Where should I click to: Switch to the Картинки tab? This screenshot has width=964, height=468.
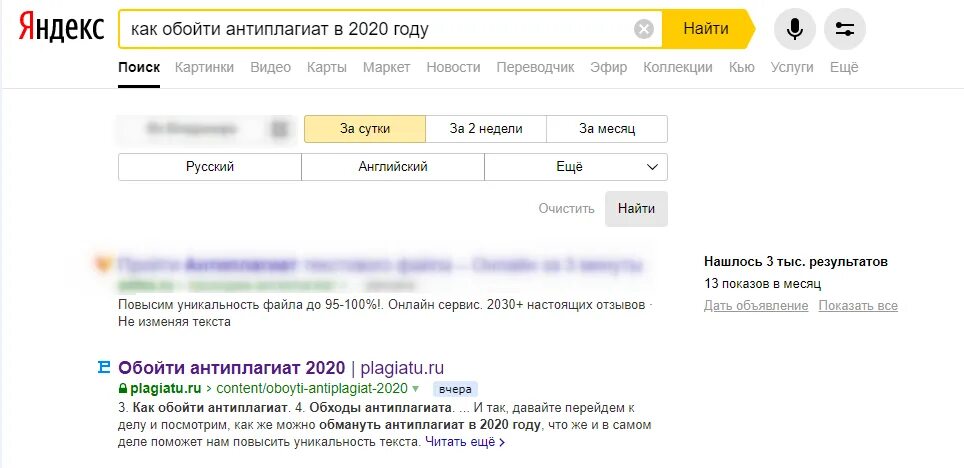click(204, 68)
